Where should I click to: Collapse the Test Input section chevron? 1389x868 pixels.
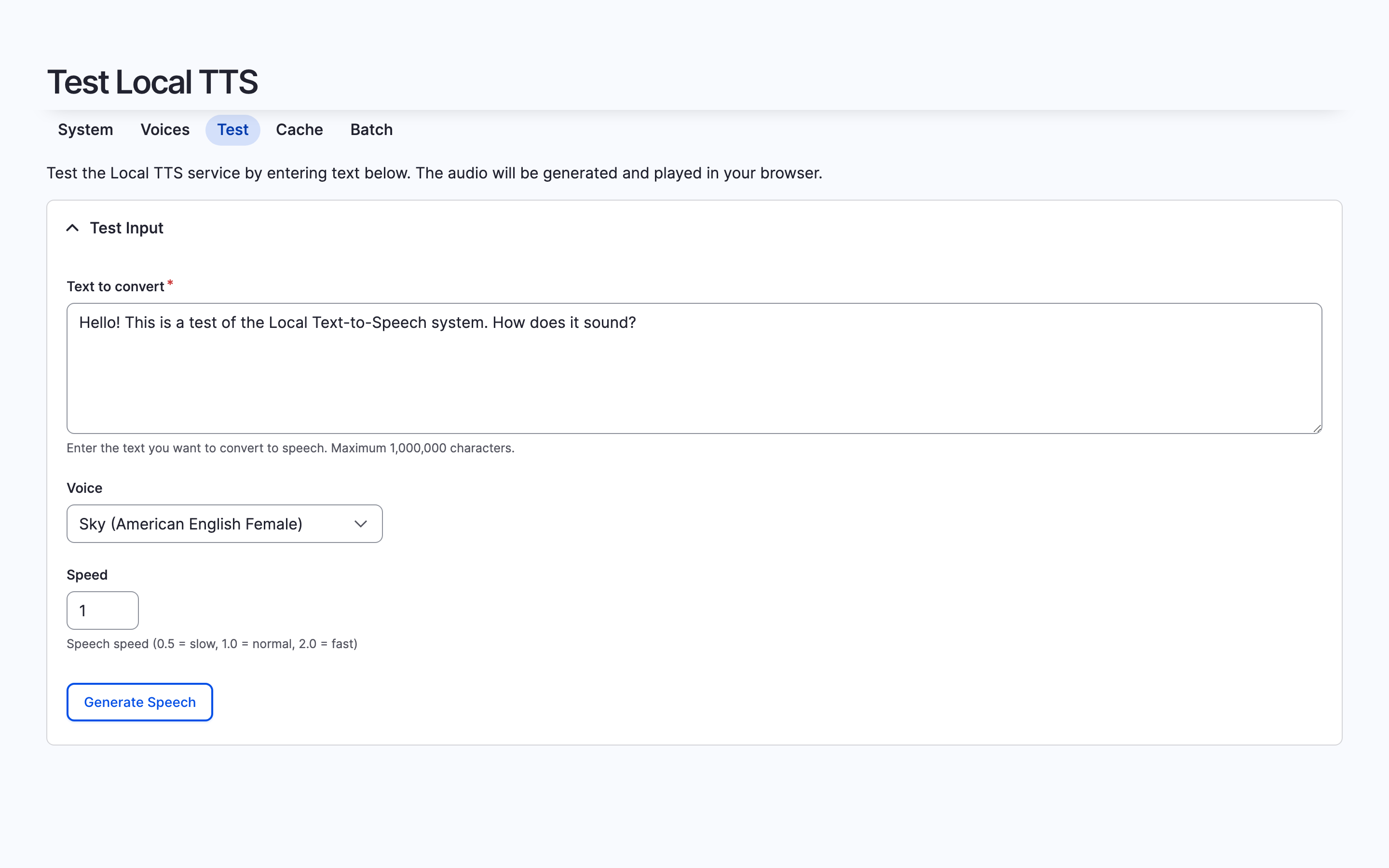(x=72, y=228)
